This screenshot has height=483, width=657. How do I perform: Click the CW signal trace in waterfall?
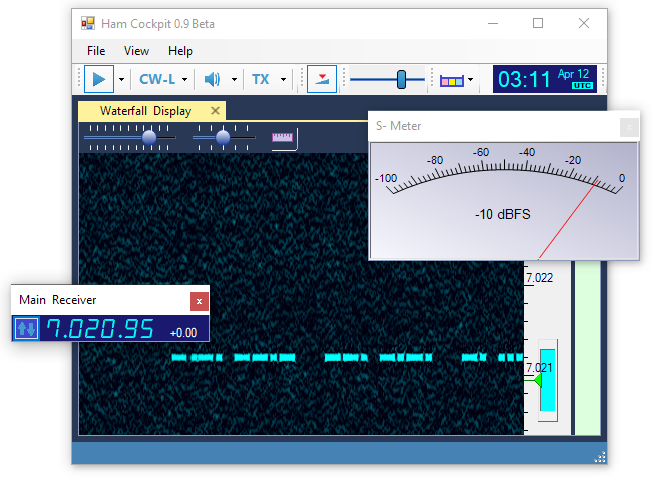coord(347,357)
